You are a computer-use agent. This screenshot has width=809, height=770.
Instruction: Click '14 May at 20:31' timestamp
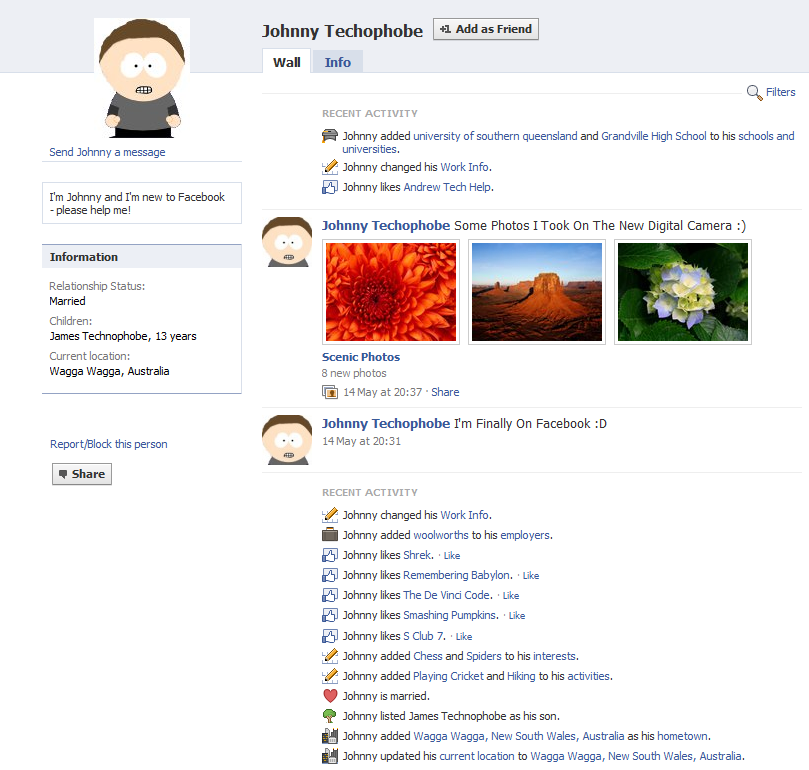[x=361, y=441]
